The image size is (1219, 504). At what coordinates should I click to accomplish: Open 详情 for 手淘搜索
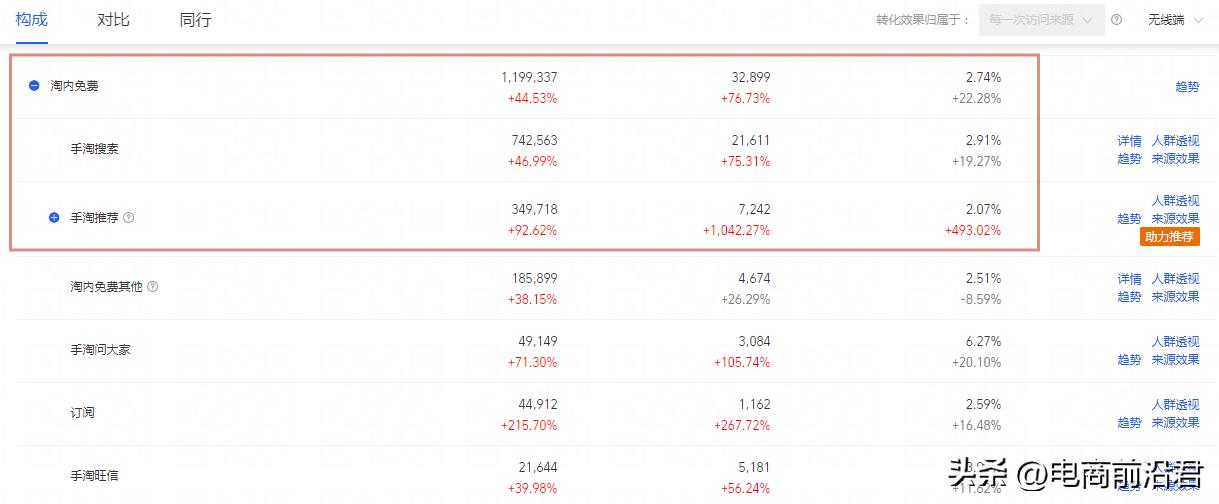[1129, 141]
